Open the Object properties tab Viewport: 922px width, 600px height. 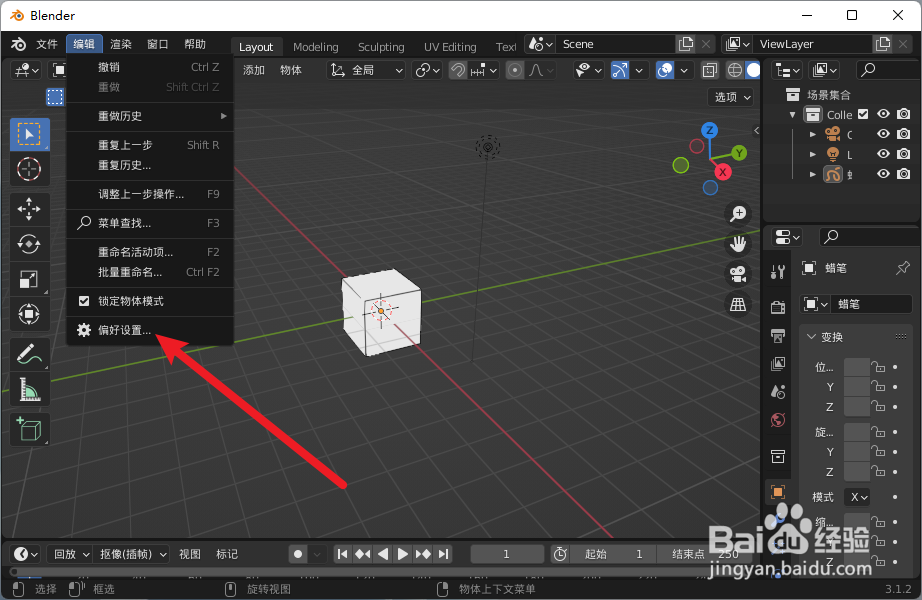[x=778, y=492]
